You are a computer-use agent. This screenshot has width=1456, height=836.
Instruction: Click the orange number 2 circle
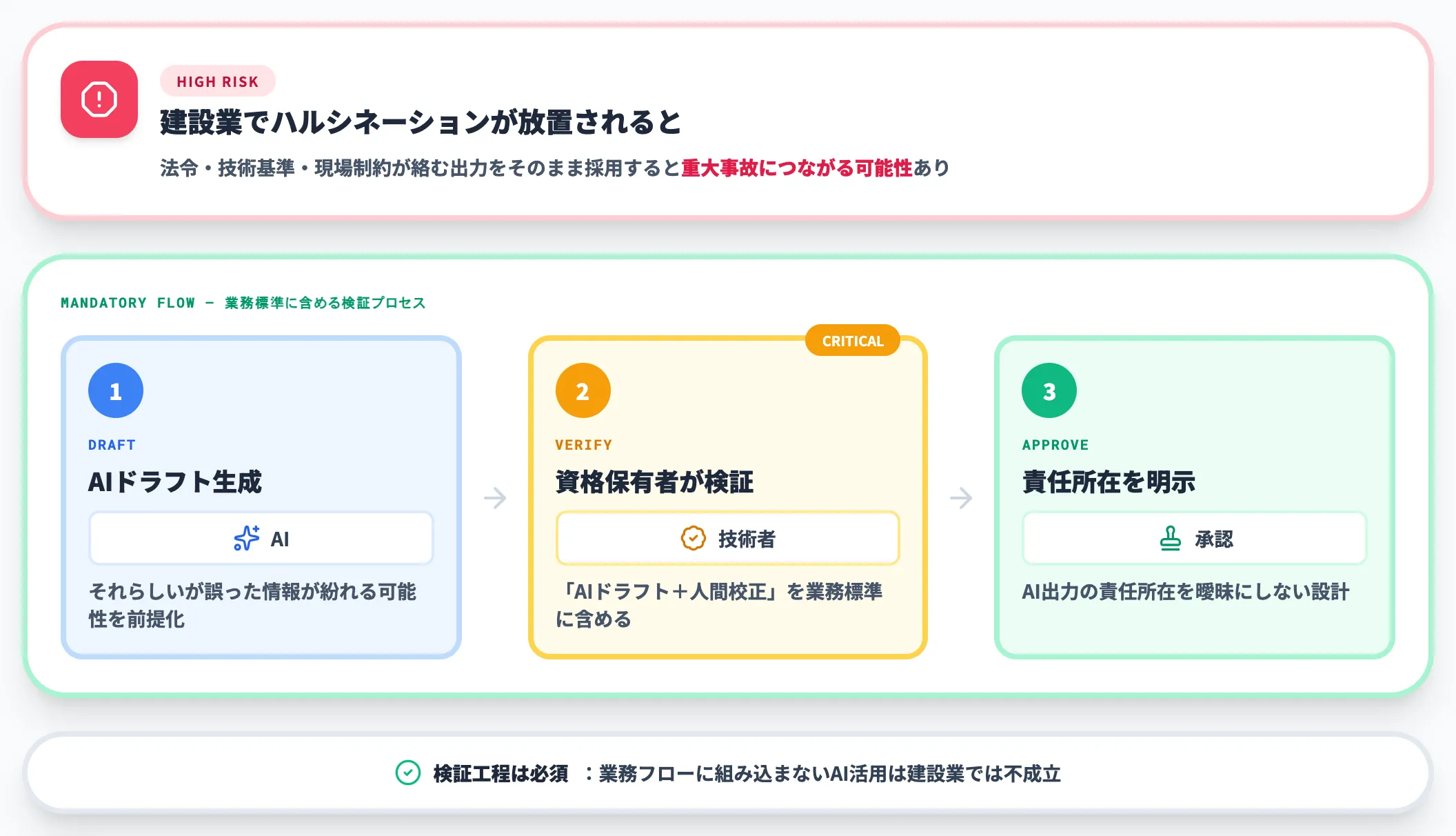click(x=583, y=390)
